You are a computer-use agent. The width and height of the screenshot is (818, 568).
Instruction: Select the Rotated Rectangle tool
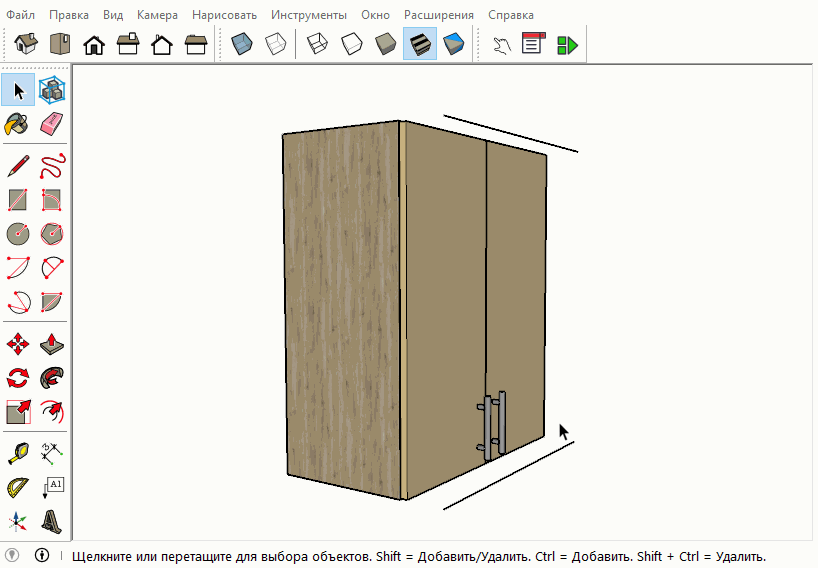click(52, 200)
